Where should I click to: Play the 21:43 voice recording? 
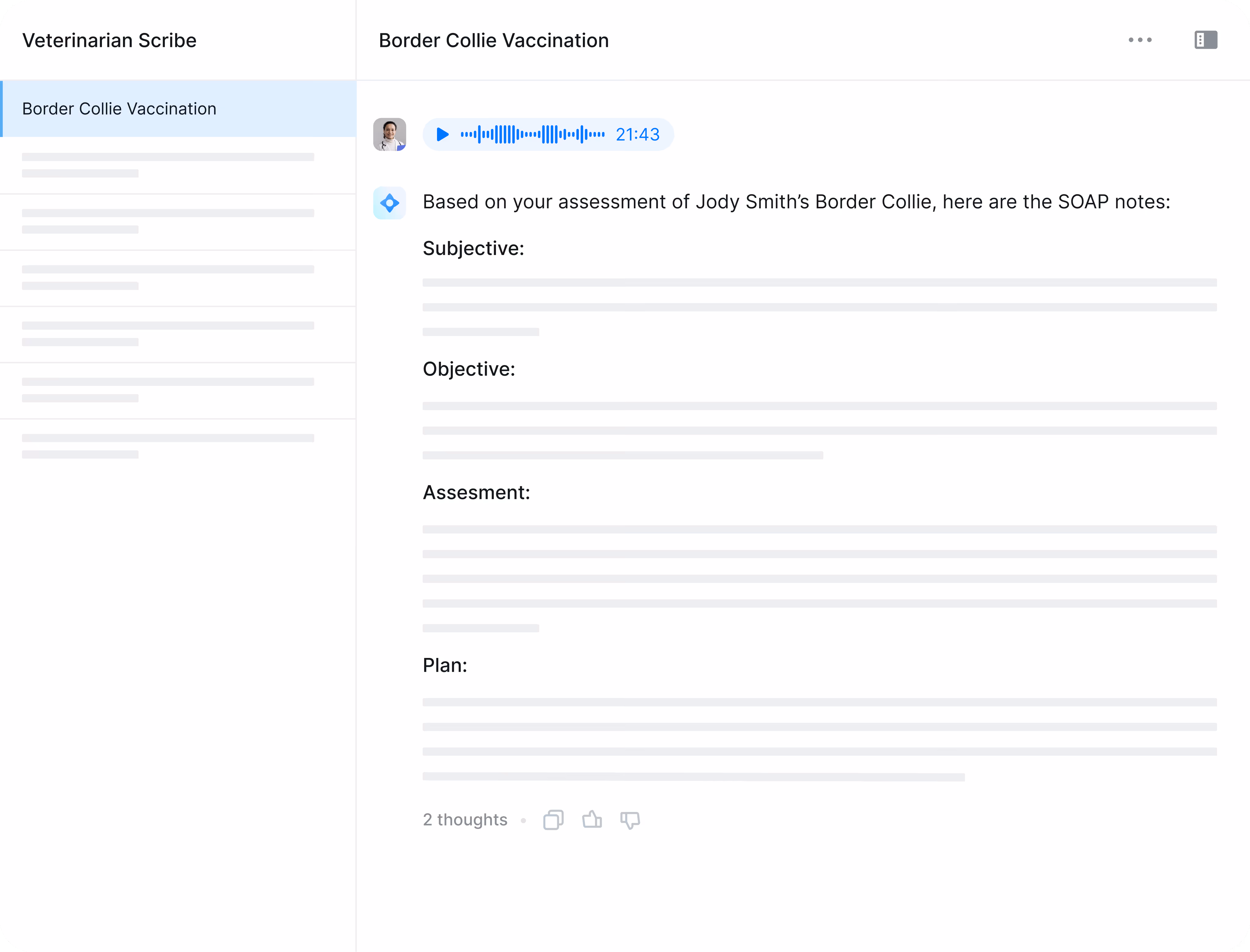point(442,135)
